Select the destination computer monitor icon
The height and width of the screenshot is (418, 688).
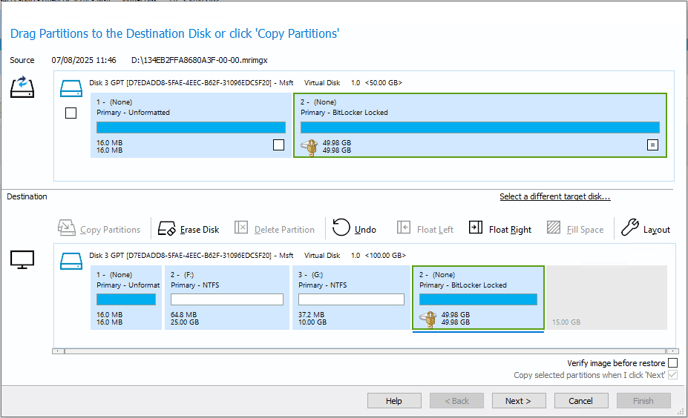22,260
